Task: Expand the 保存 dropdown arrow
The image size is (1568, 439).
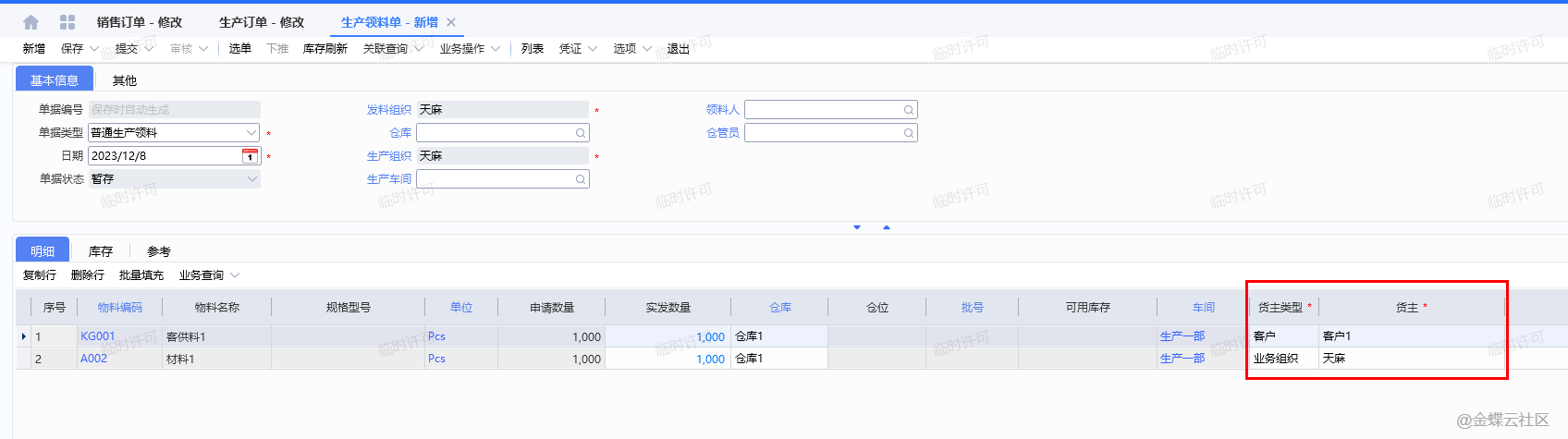Action: click(94, 49)
